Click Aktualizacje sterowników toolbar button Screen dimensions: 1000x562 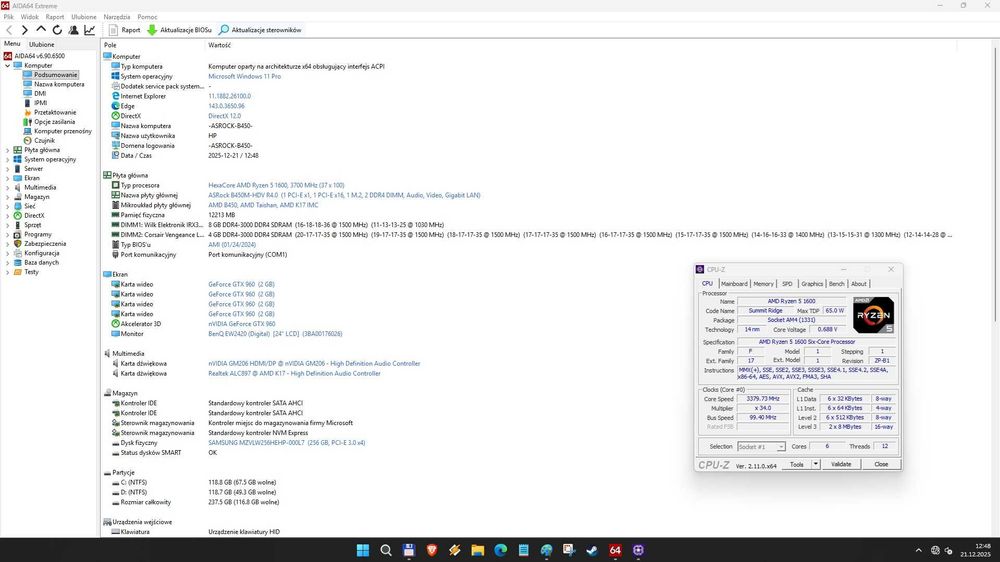click(x=260, y=30)
